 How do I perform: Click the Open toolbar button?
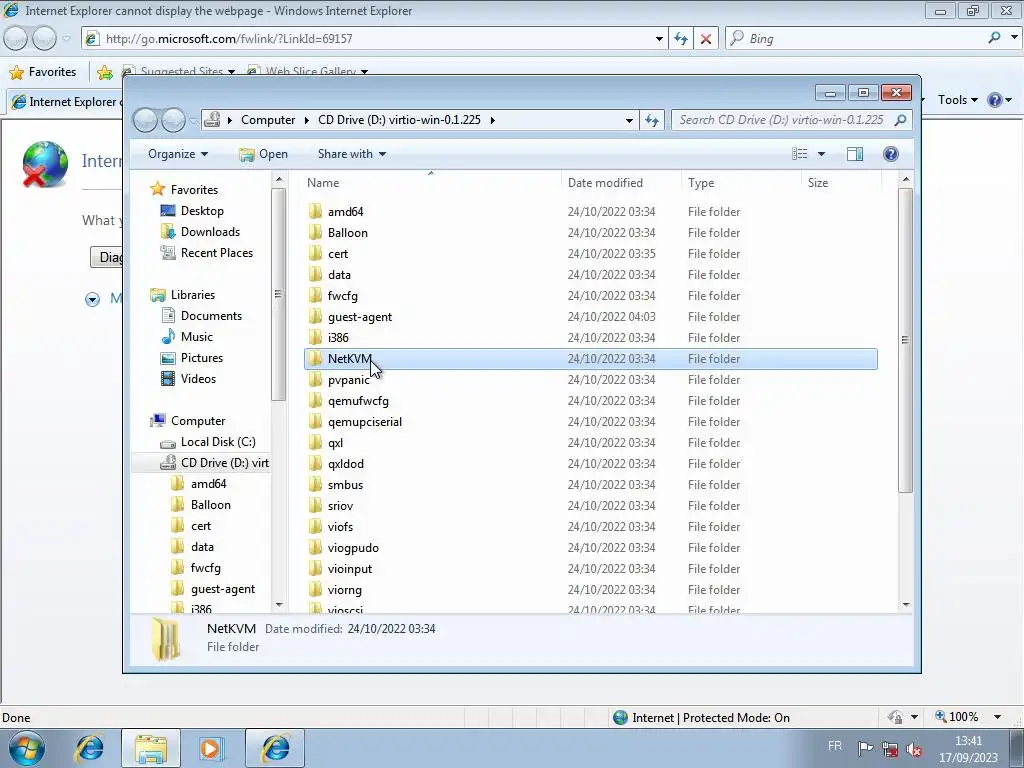point(263,153)
